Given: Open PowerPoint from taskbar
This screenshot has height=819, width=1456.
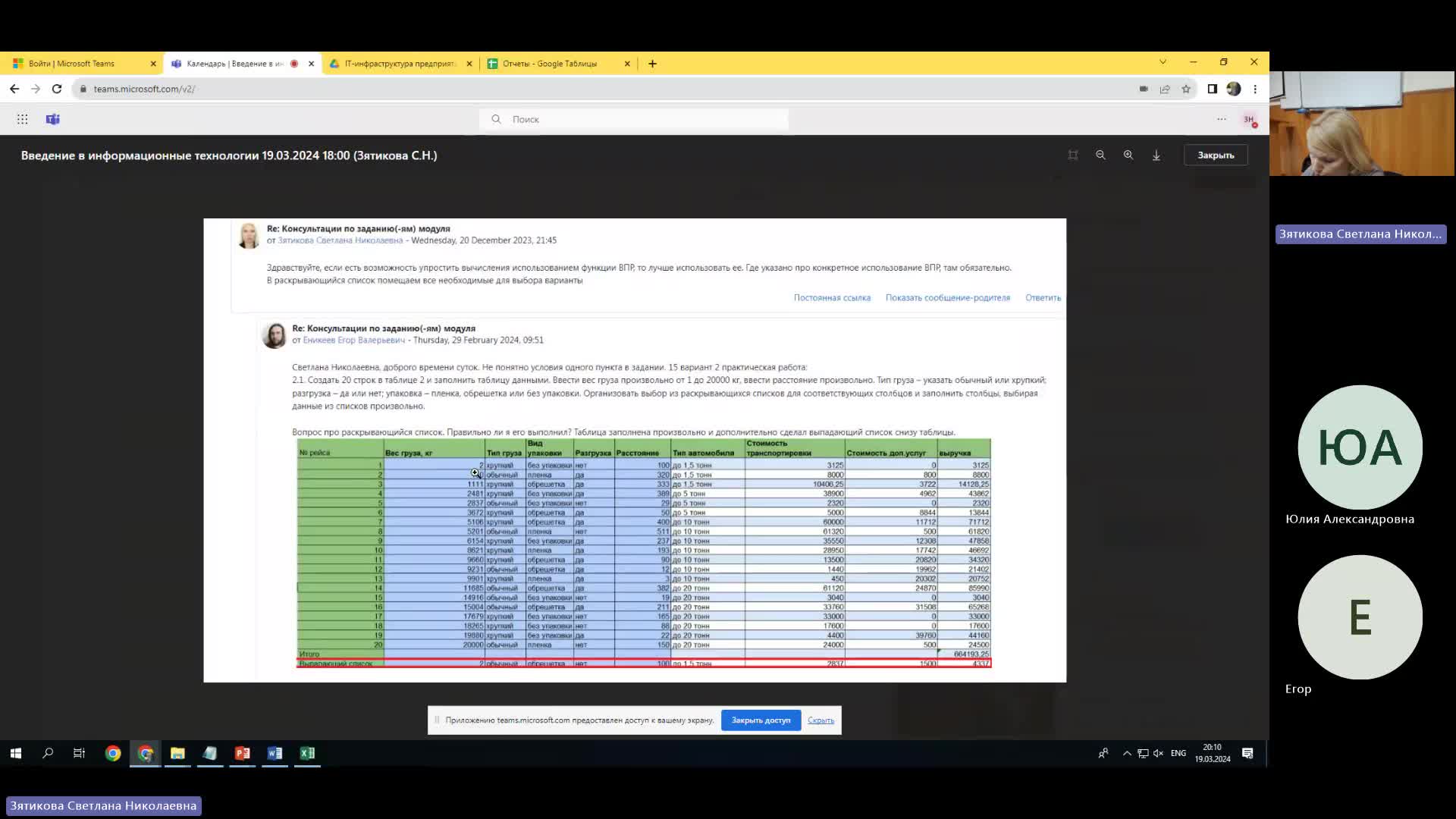Looking at the screenshot, I should click(243, 753).
